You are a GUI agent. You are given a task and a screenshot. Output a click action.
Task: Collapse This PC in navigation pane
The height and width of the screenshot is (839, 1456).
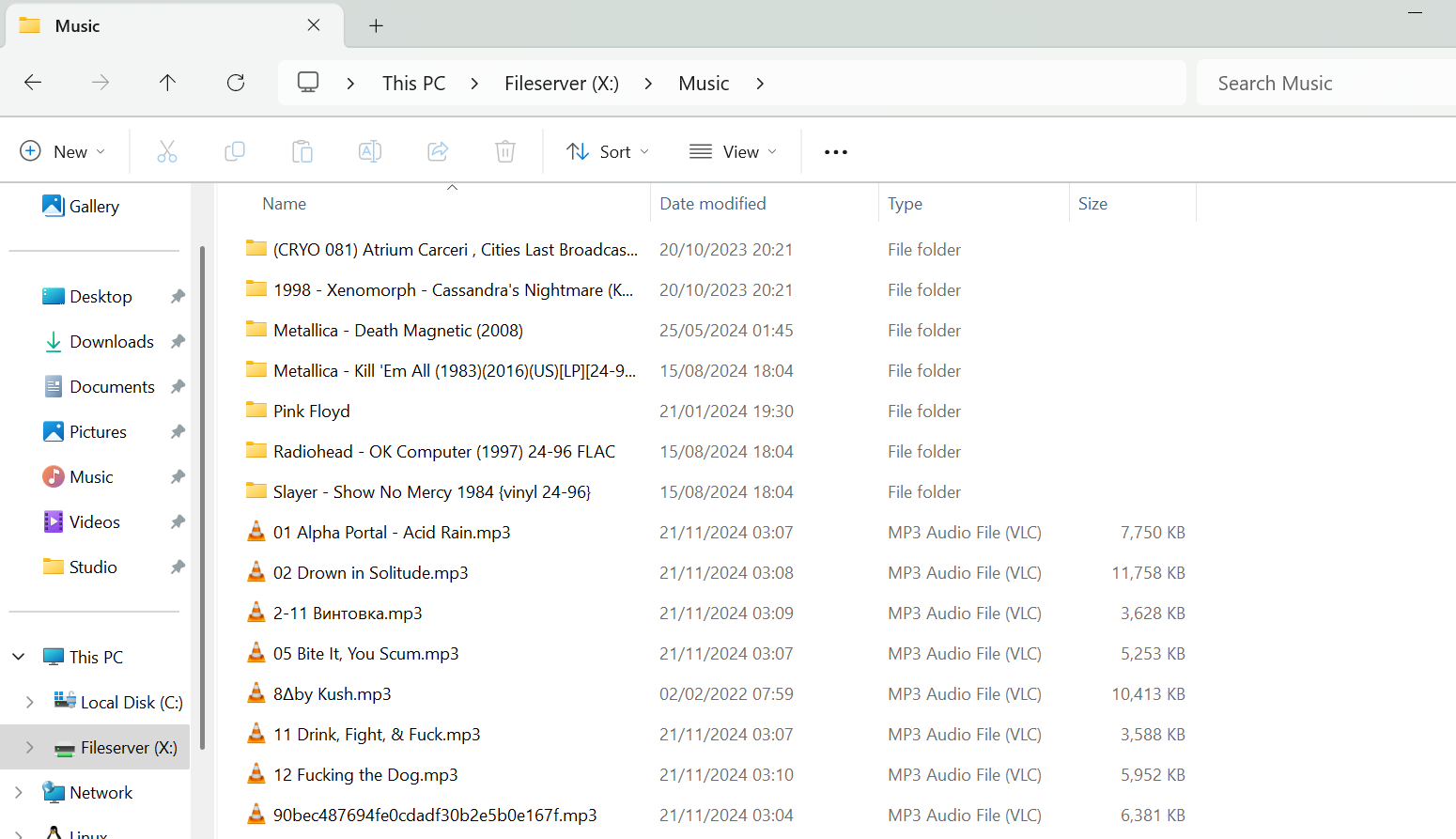19,657
